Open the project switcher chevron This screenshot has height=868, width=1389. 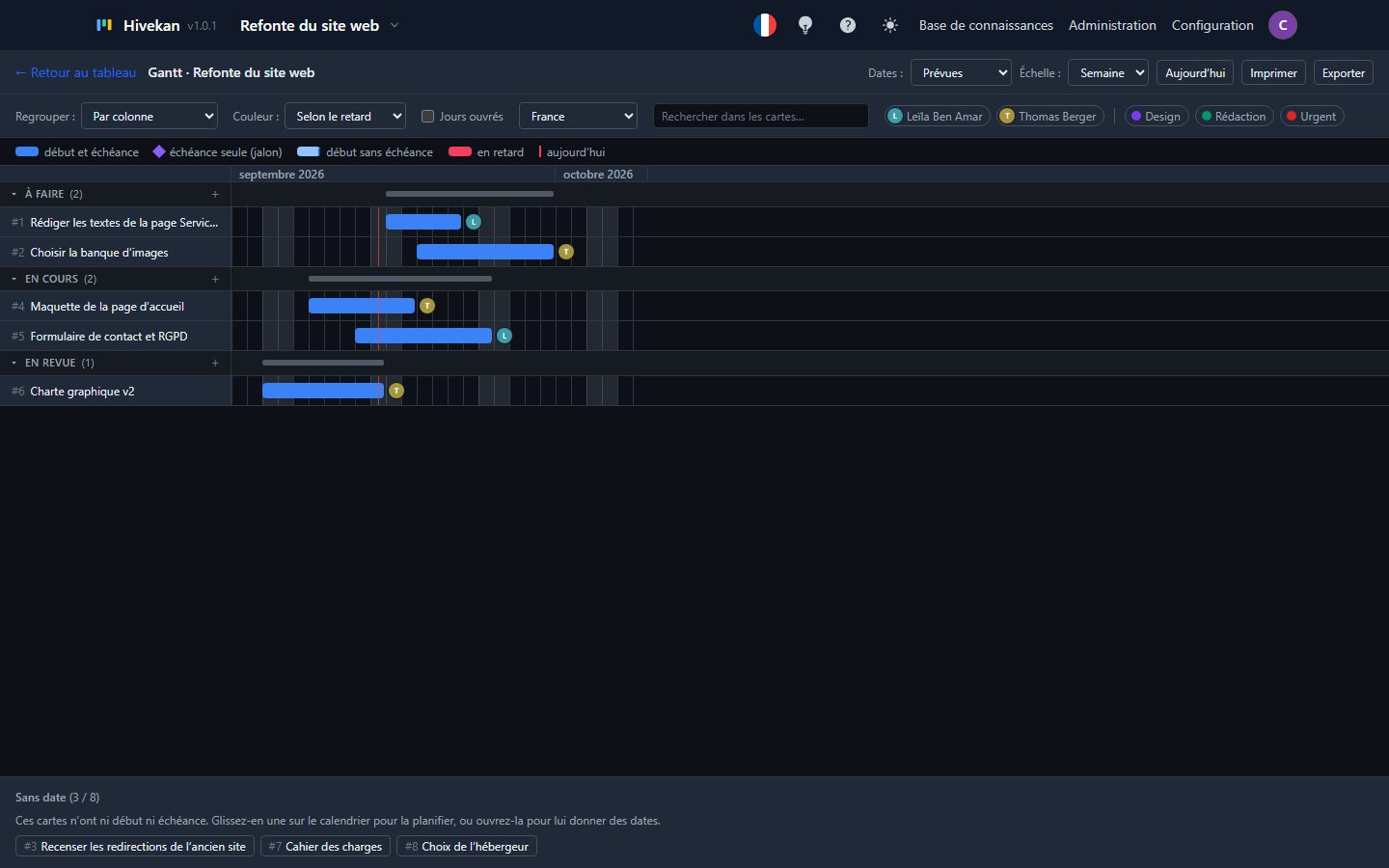(x=395, y=26)
